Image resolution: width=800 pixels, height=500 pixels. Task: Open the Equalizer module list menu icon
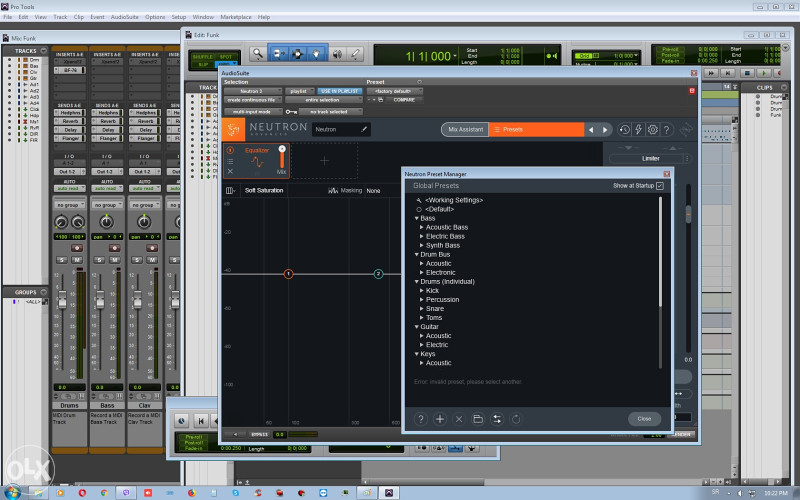click(x=230, y=161)
